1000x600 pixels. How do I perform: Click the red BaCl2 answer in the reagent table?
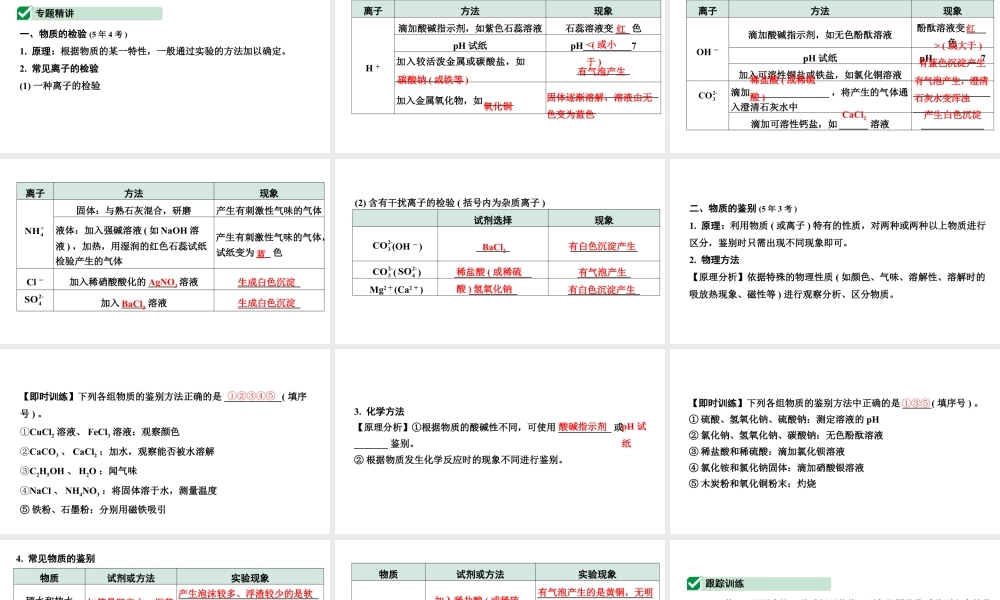pyautogui.click(x=494, y=248)
